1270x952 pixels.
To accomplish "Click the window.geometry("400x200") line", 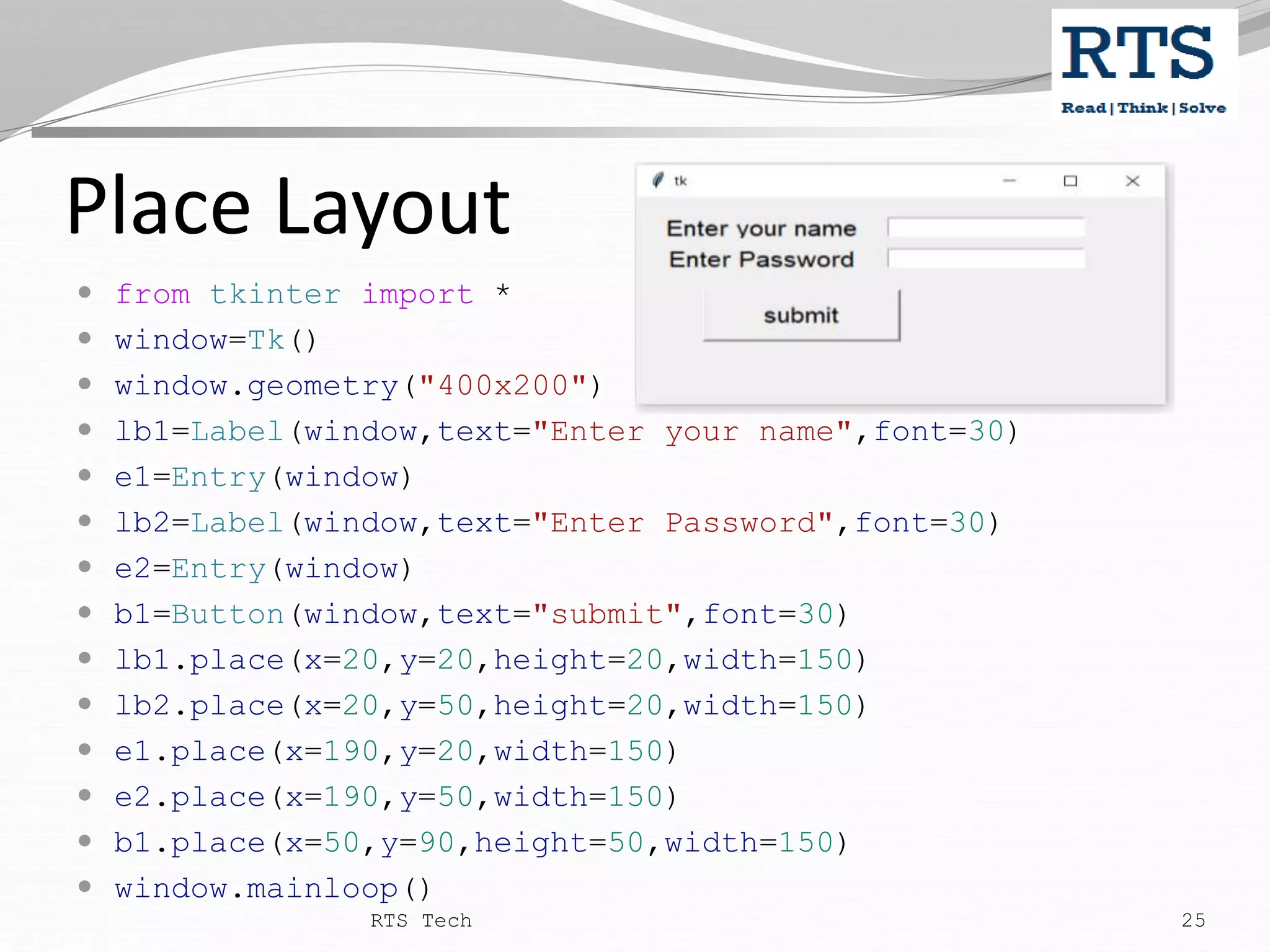I will [x=358, y=386].
